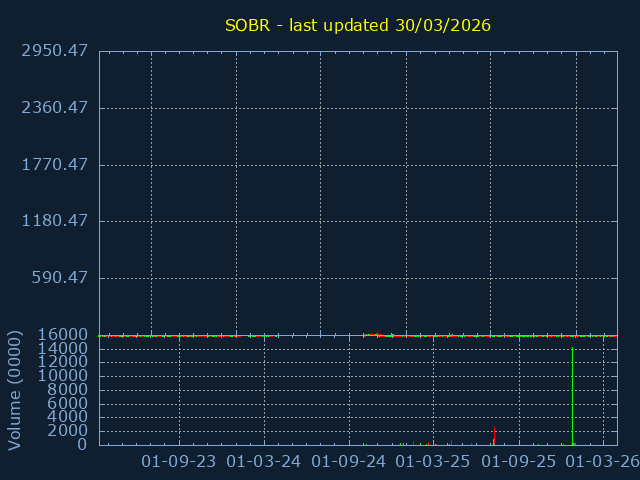
Task: Select the 01-03-24 date label
Action: (x=264, y=462)
